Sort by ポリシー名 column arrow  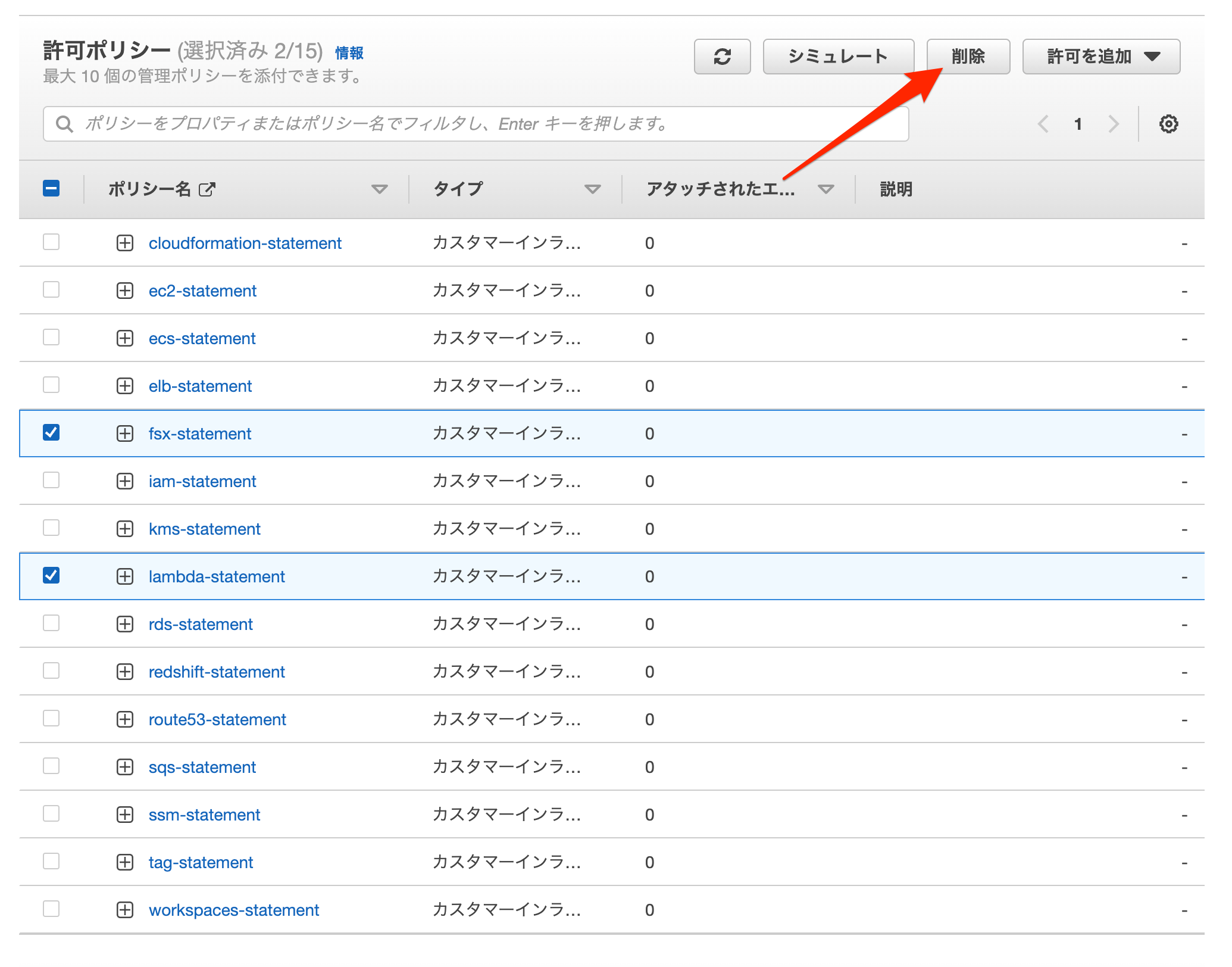click(x=379, y=189)
